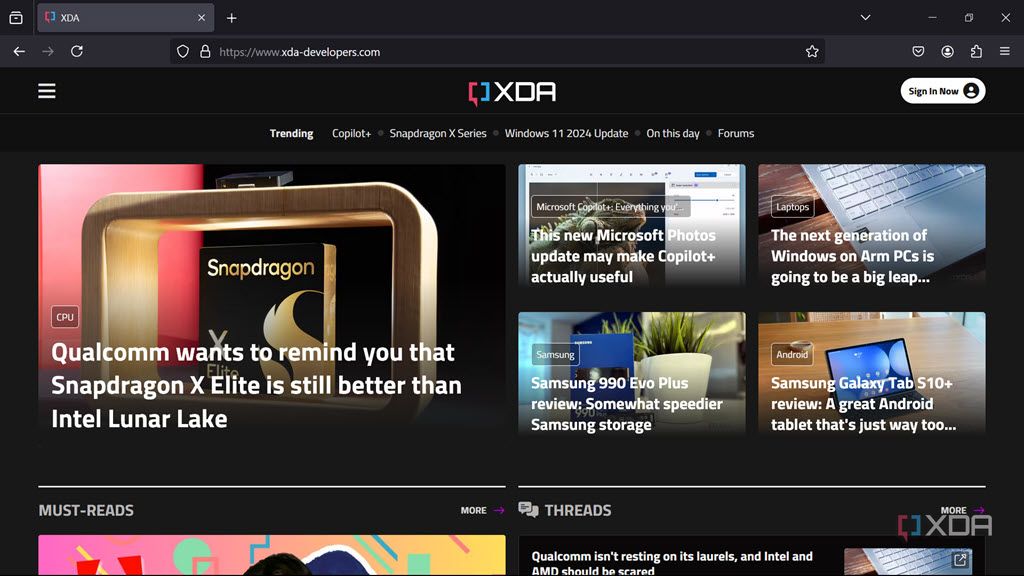Click the THREADS section heading
Image resolution: width=1024 pixels, height=576 pixels.
coord(578,510)
